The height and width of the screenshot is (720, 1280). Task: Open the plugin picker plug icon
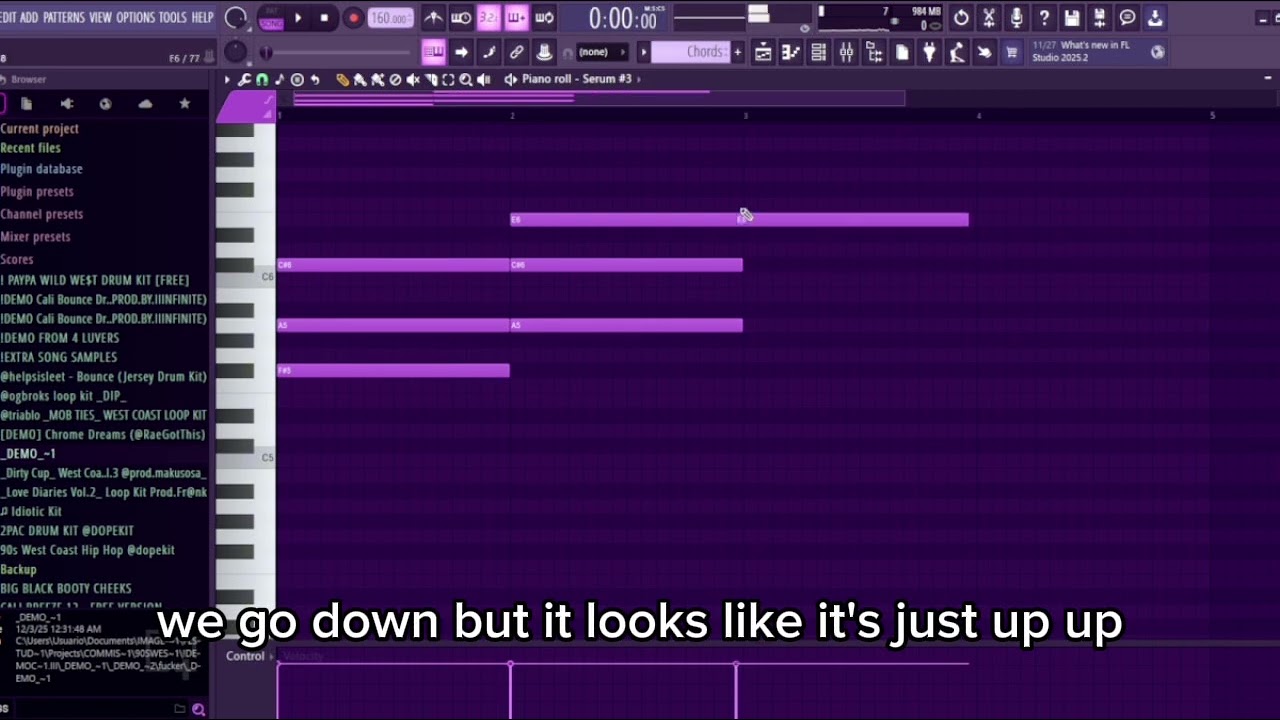(x=929, y=52)
